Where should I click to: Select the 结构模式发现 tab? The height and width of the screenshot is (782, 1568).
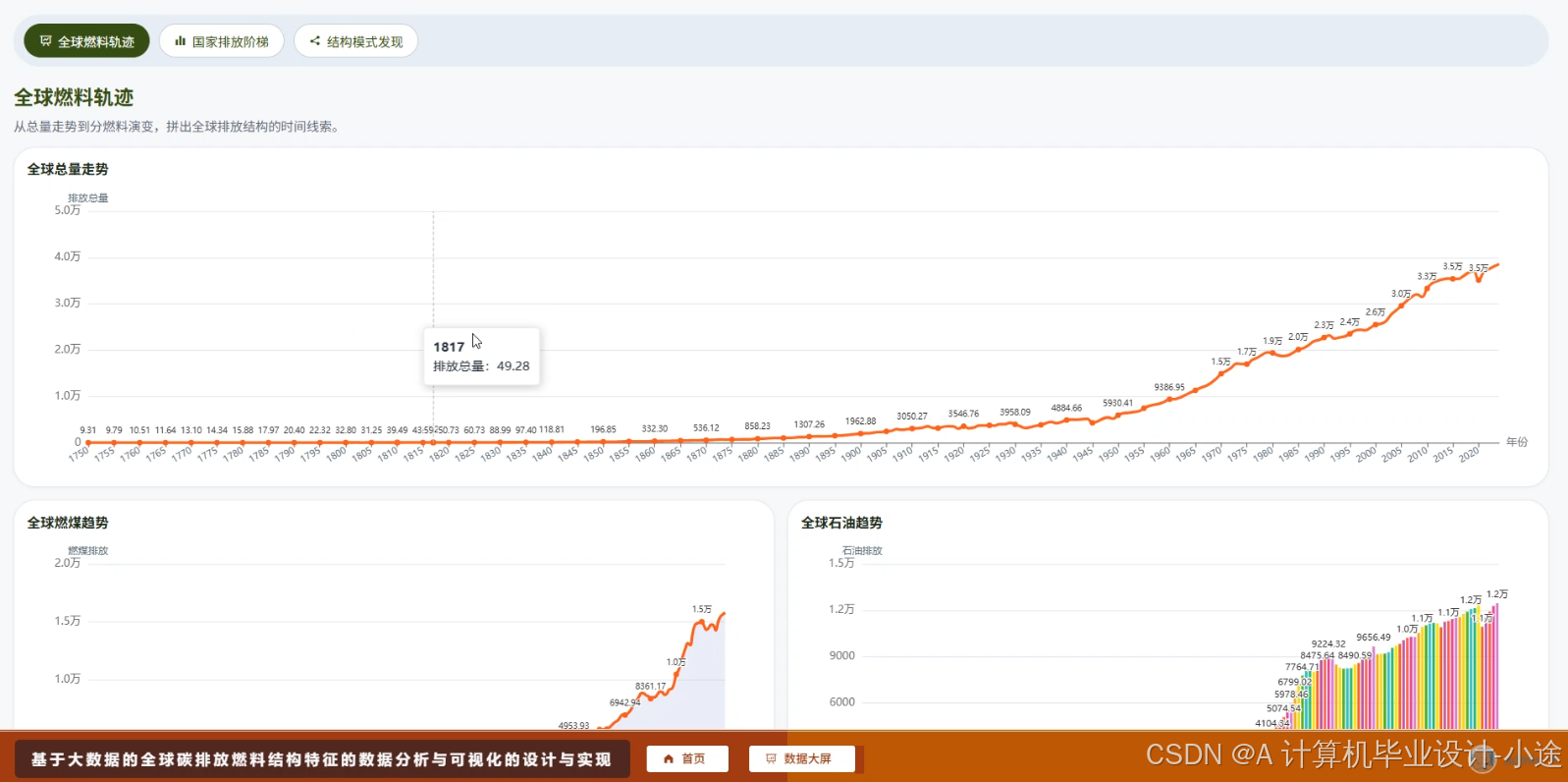[x=355, y=41]
